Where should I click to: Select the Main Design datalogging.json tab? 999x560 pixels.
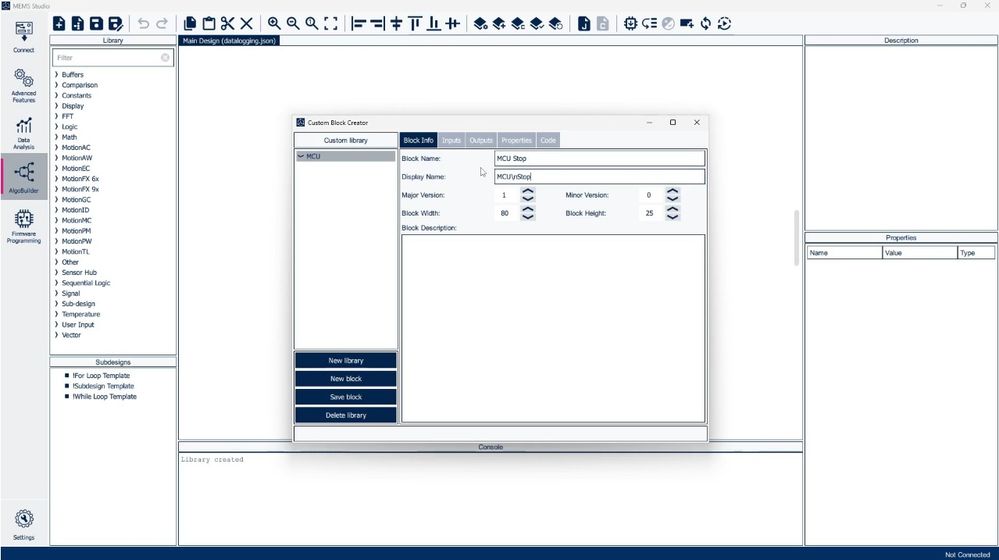pos(229,41)
